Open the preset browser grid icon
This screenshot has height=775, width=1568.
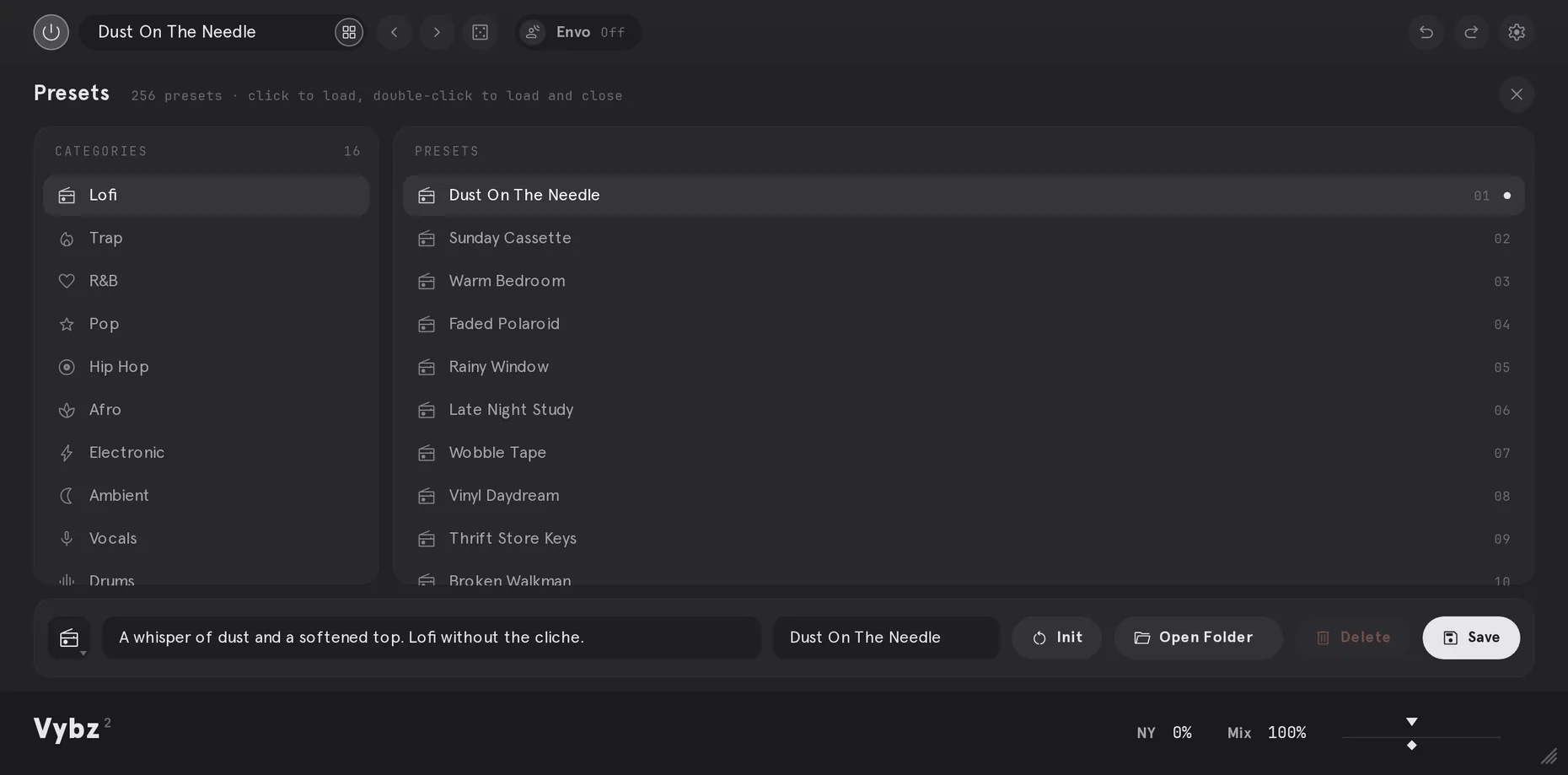pyautogui.click(x=349, y=32)
